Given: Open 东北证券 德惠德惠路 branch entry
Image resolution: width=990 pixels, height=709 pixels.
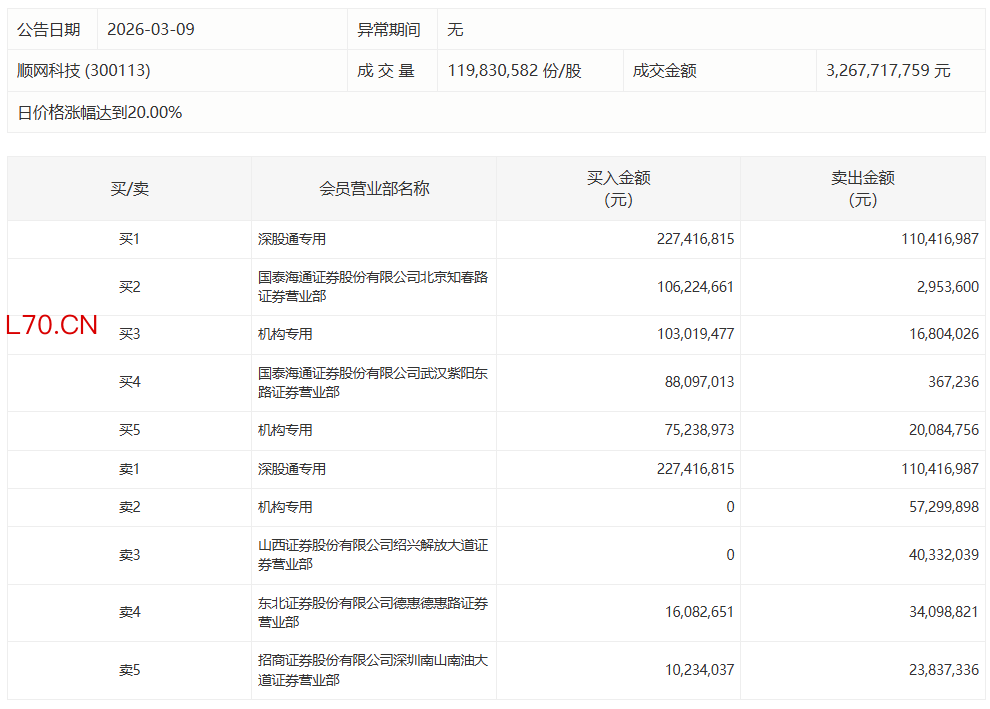Looking at the screenshot, I should click(x=372, y=612).
